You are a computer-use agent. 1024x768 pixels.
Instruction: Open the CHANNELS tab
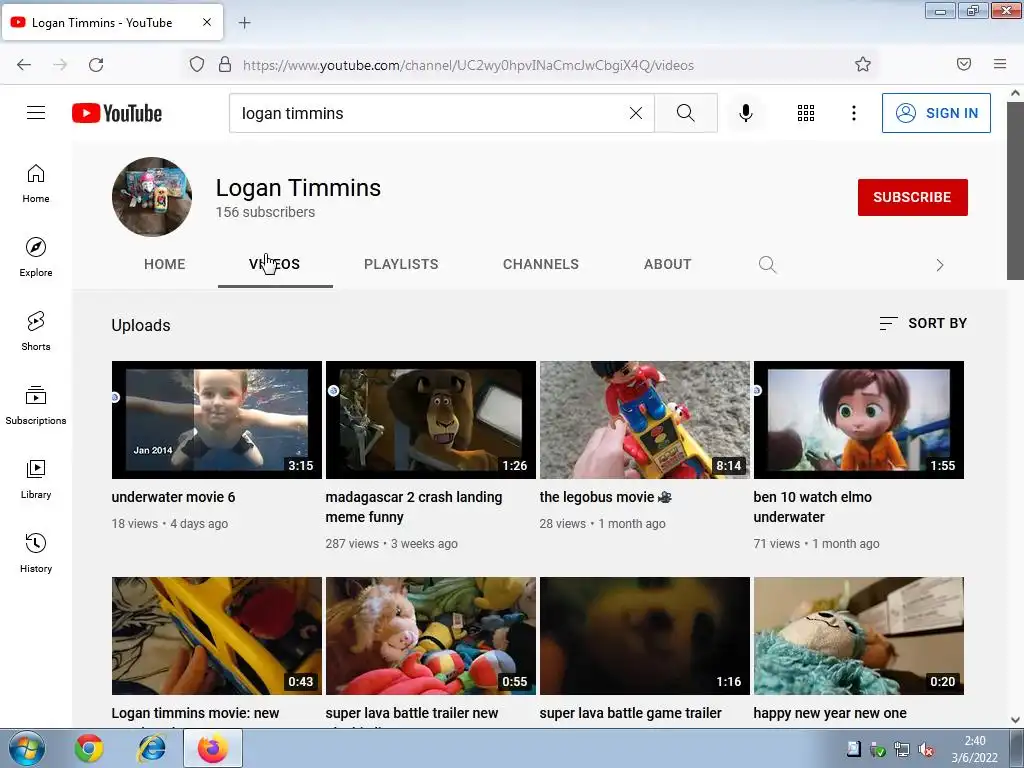pos(541,264)
